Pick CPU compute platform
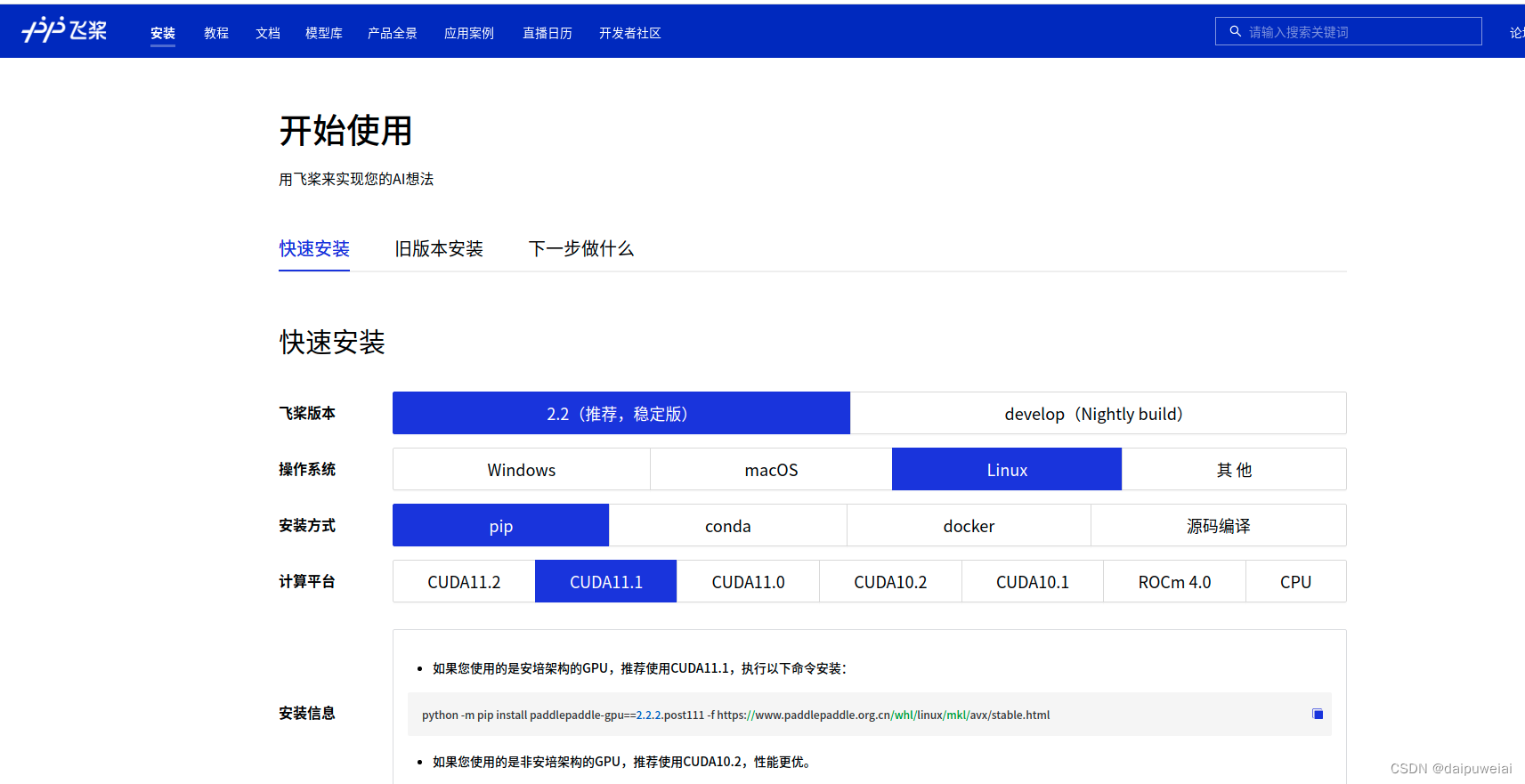 pos(1296,581)
